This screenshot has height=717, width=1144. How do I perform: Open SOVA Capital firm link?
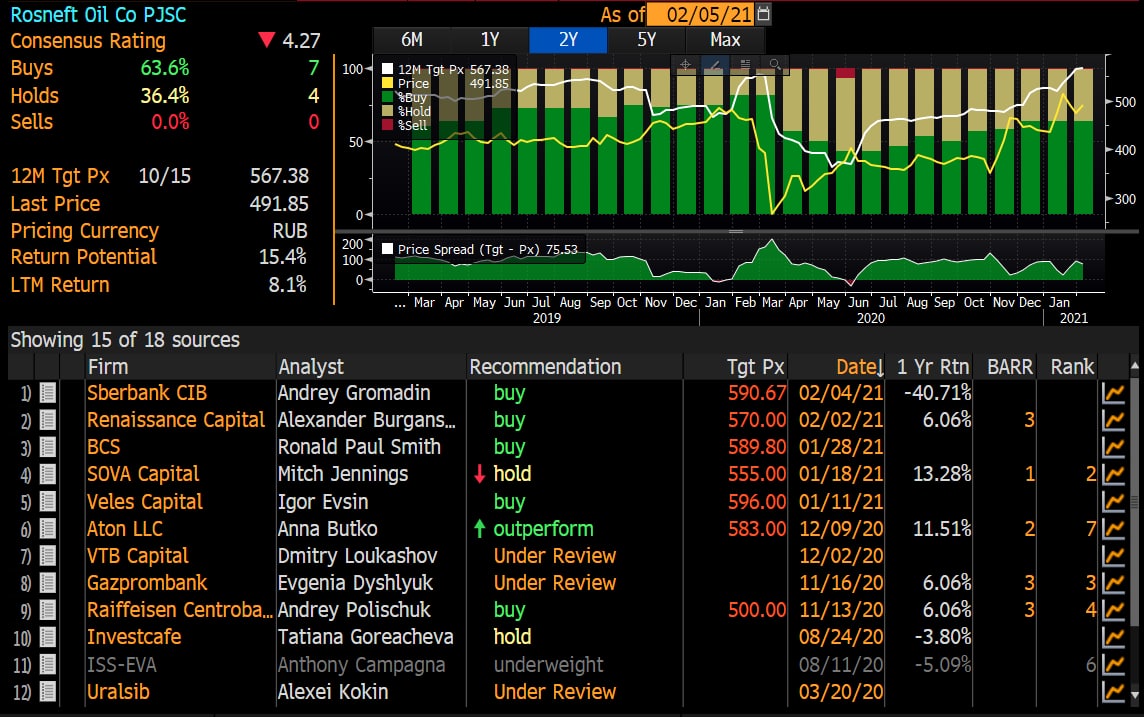142,474
